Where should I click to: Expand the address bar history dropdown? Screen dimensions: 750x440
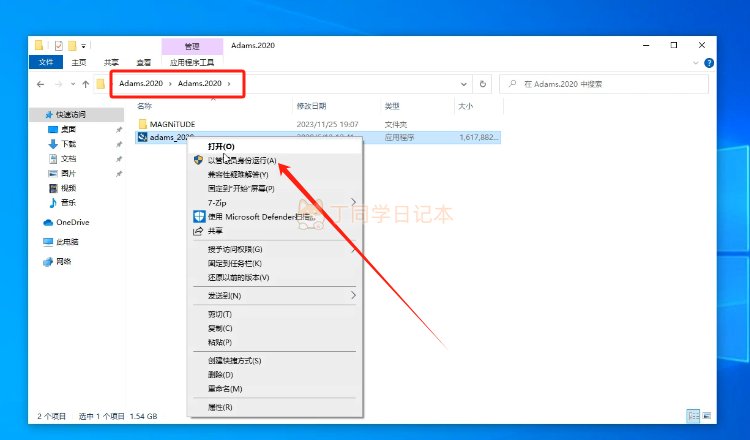(463, 84)
